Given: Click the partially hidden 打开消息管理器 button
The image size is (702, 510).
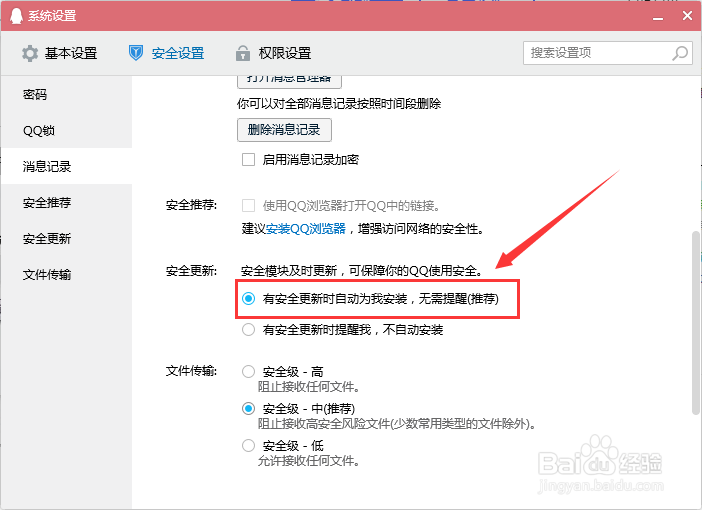Looking at the screenshot, I should point(289,82).
